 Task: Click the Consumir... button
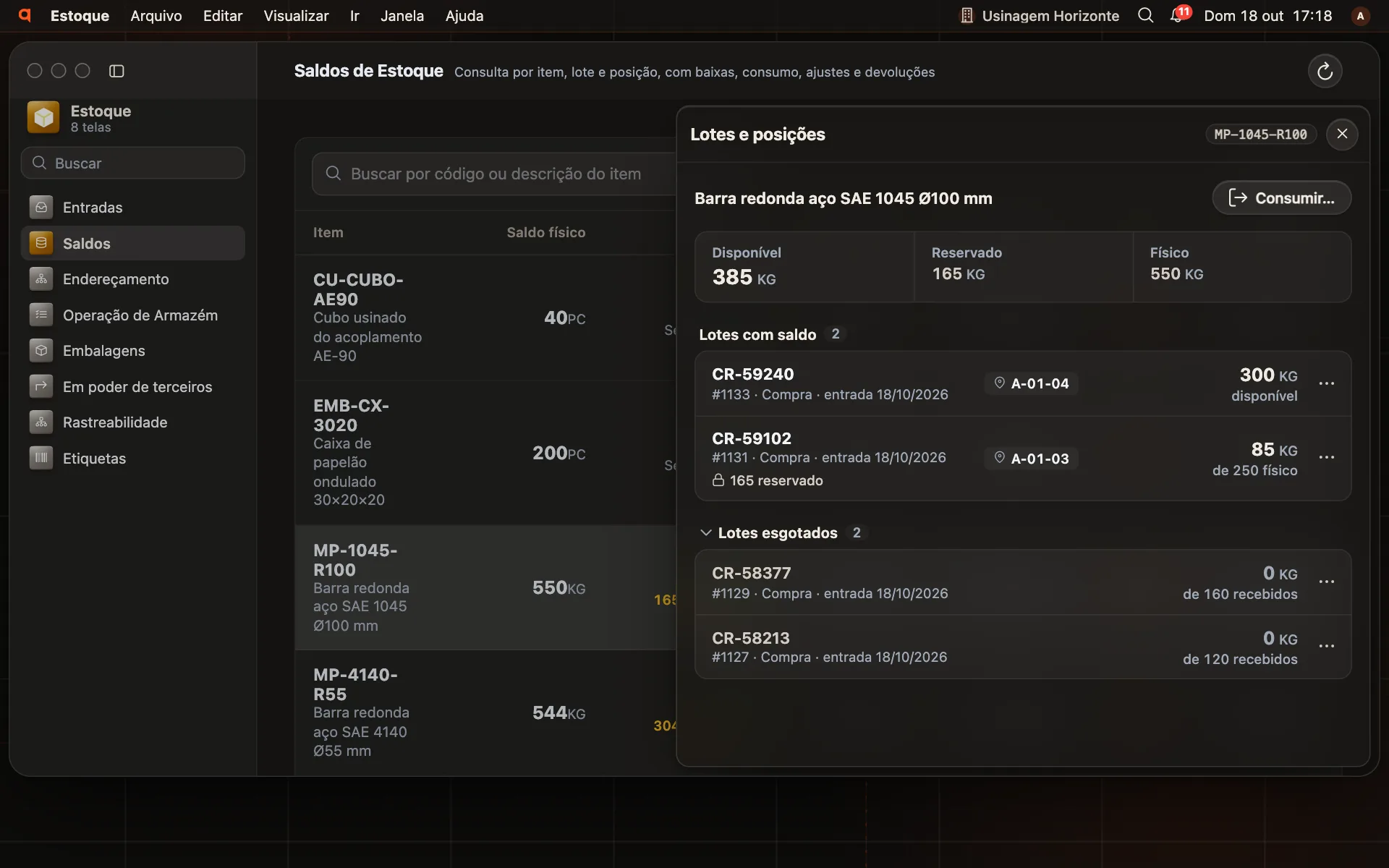[x=1281, y=198]
